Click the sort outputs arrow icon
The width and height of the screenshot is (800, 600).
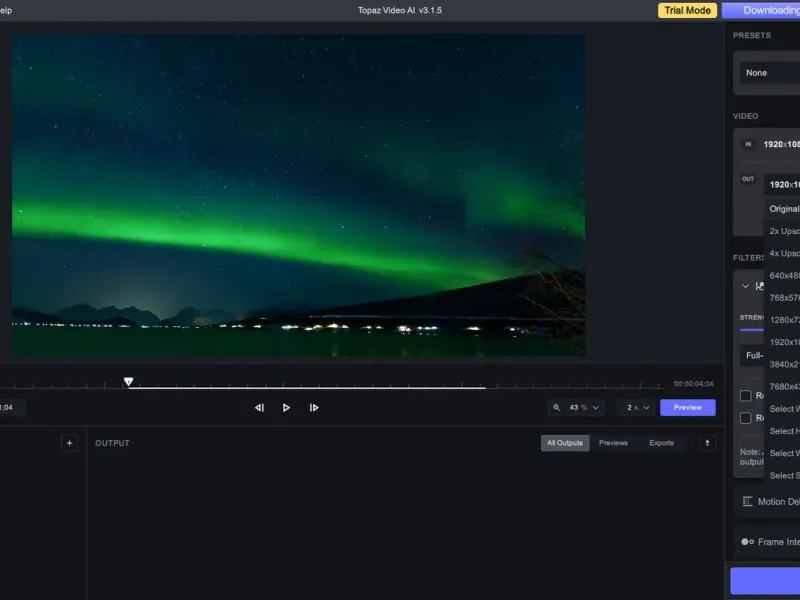(707, 443)
